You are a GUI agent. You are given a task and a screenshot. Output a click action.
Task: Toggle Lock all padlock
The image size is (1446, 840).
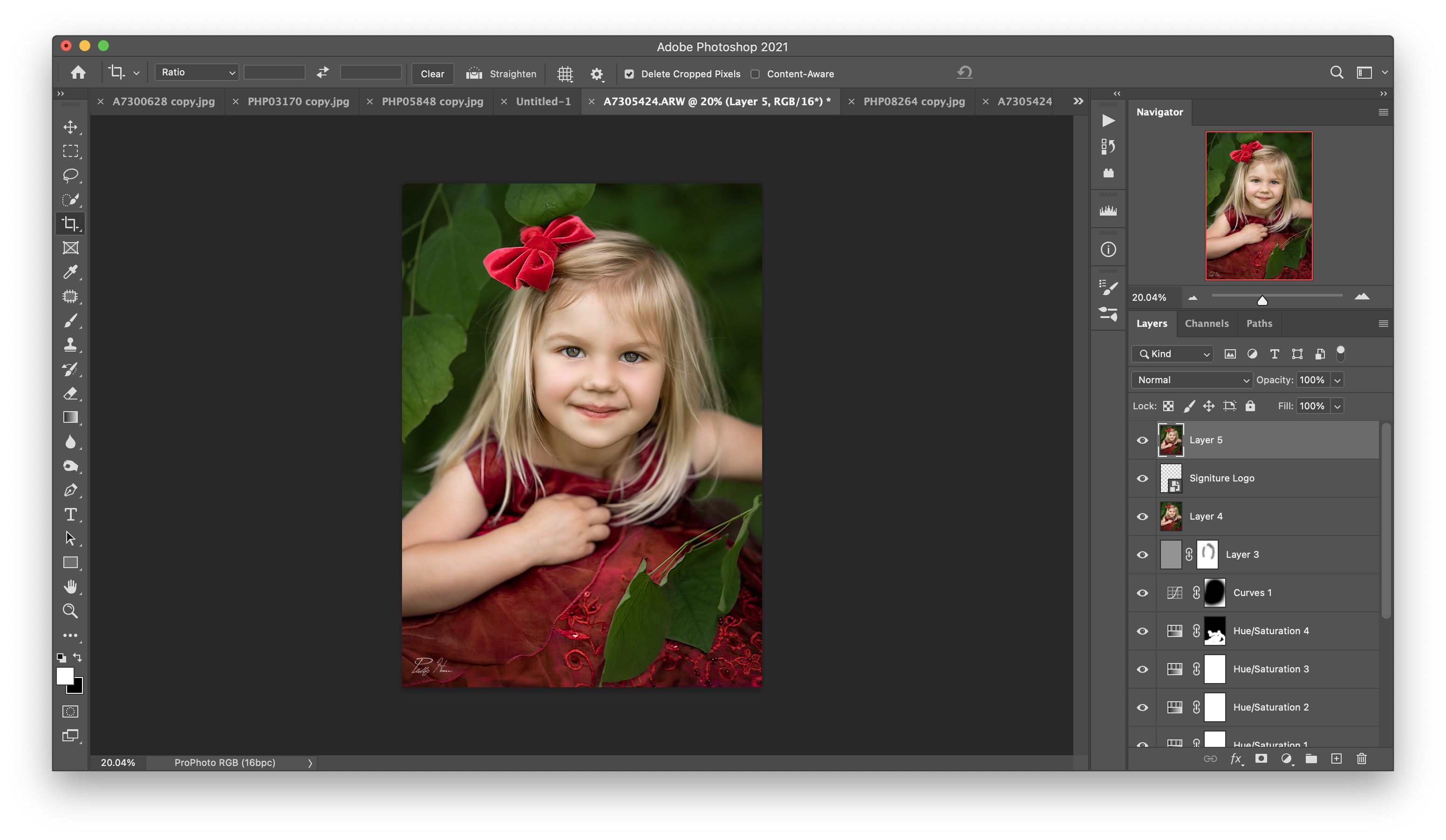(x=1250, y=406)
